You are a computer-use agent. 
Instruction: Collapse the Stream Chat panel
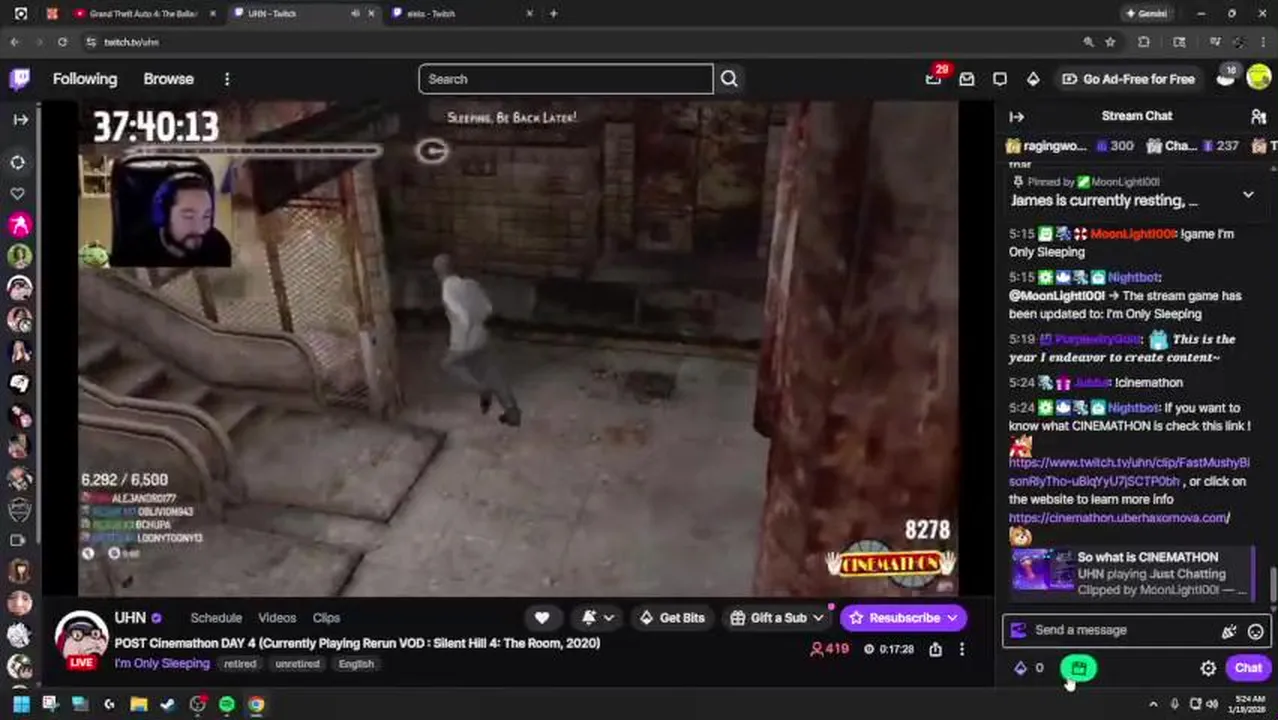(x=1016, y=117)
